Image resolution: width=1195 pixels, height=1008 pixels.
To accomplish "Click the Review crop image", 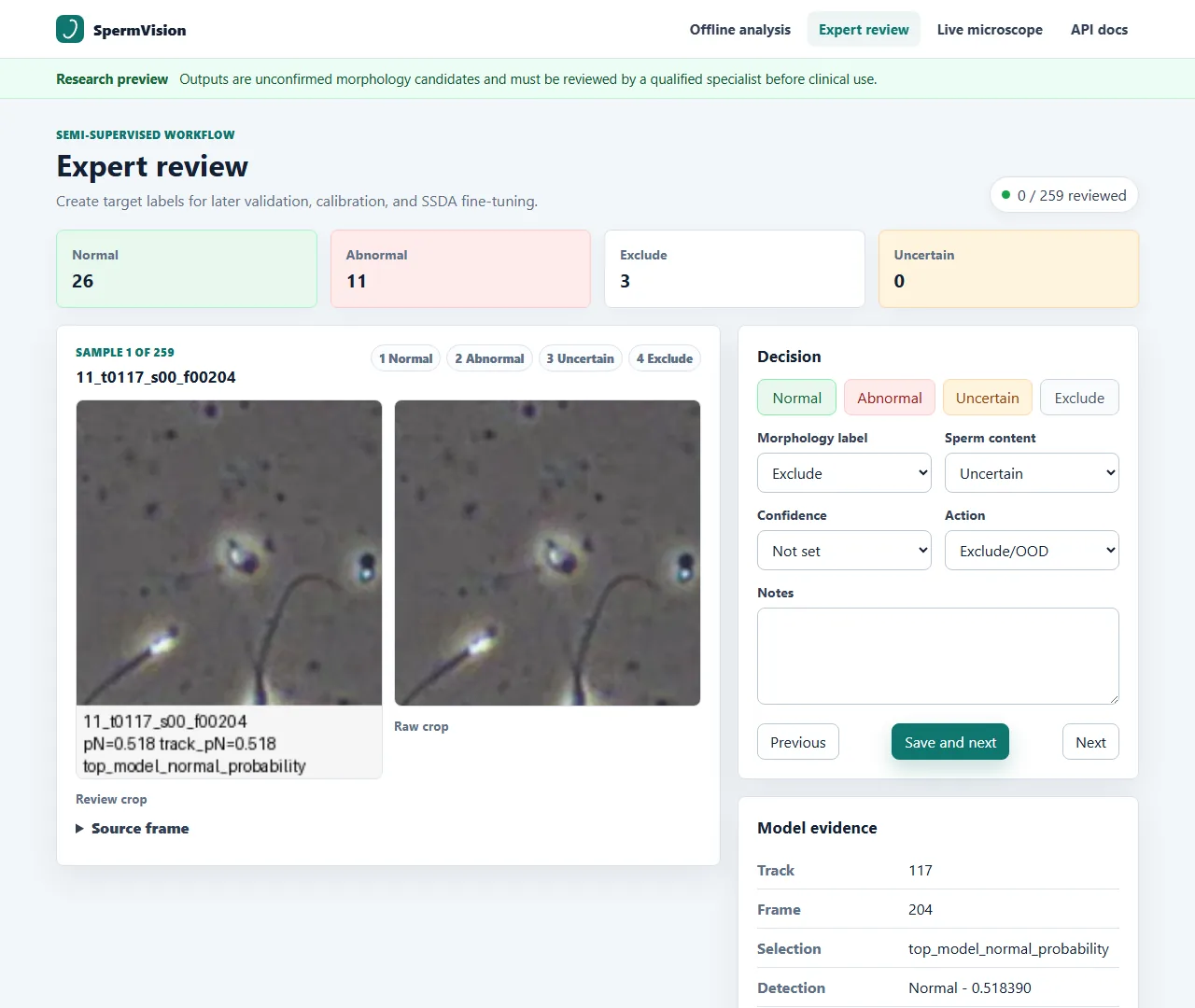I will coord(229,589).
